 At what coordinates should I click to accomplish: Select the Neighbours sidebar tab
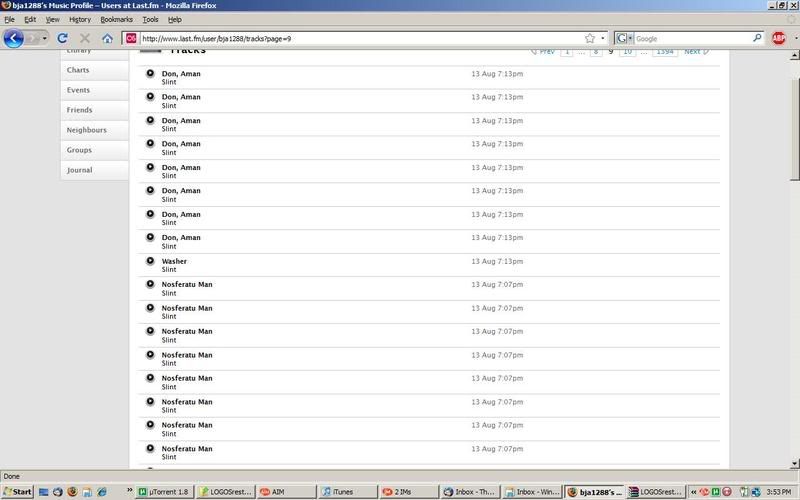coord(86,130)
